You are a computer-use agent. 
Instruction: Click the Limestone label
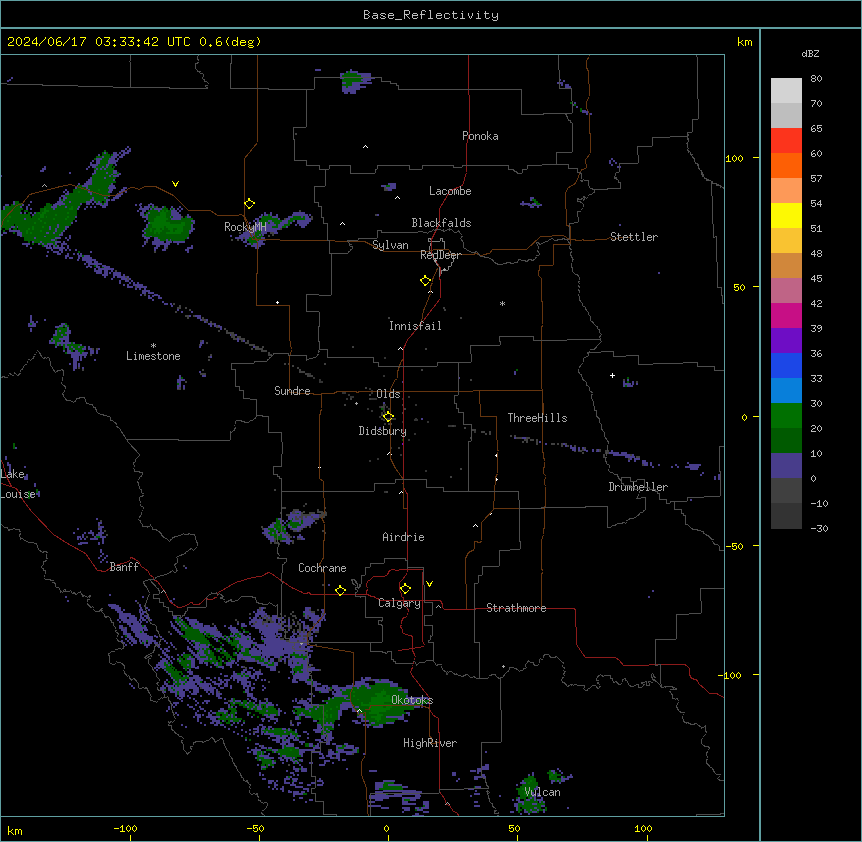153,356
